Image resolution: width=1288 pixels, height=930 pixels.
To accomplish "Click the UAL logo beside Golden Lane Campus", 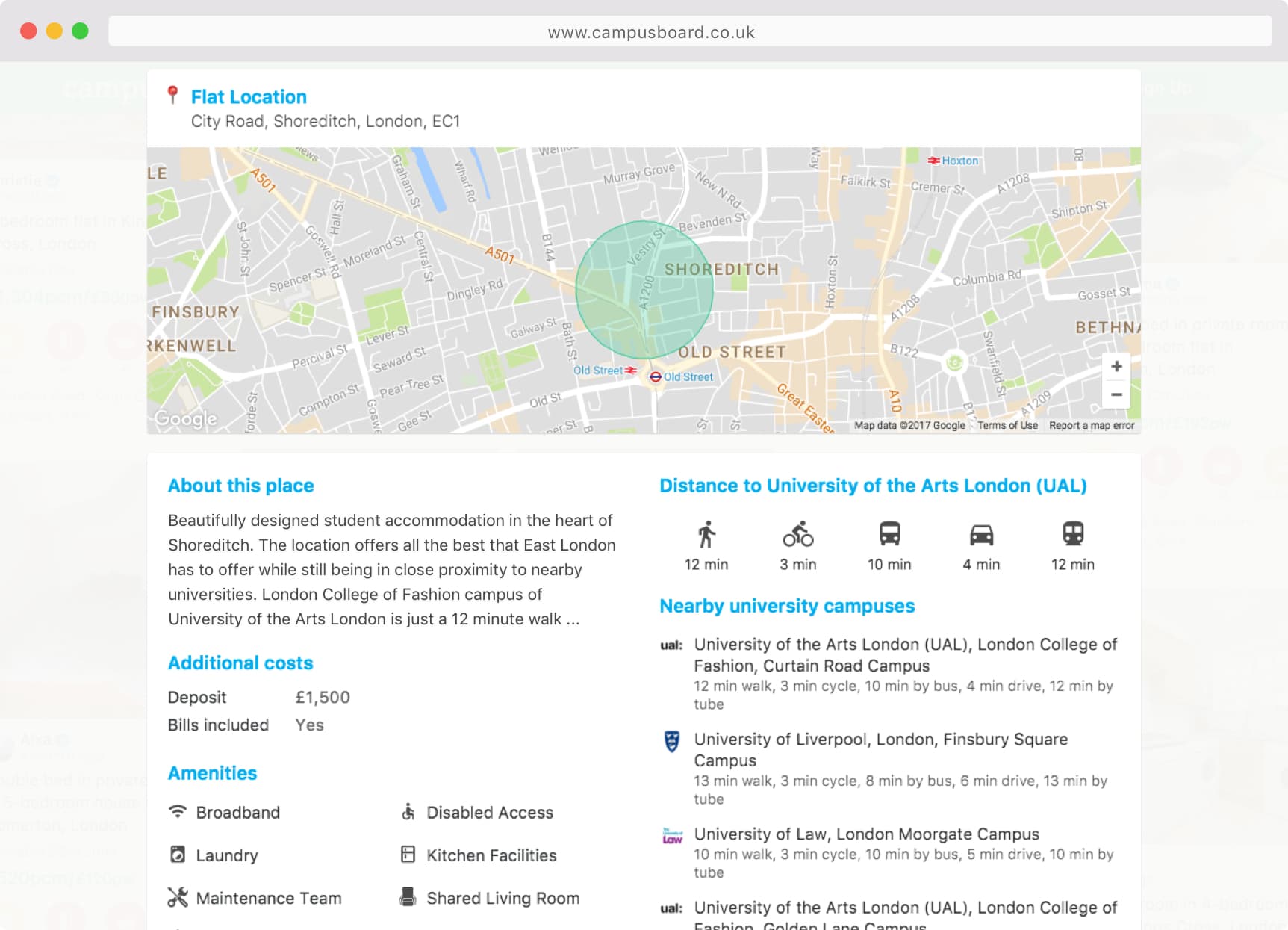I will (671, 908).
